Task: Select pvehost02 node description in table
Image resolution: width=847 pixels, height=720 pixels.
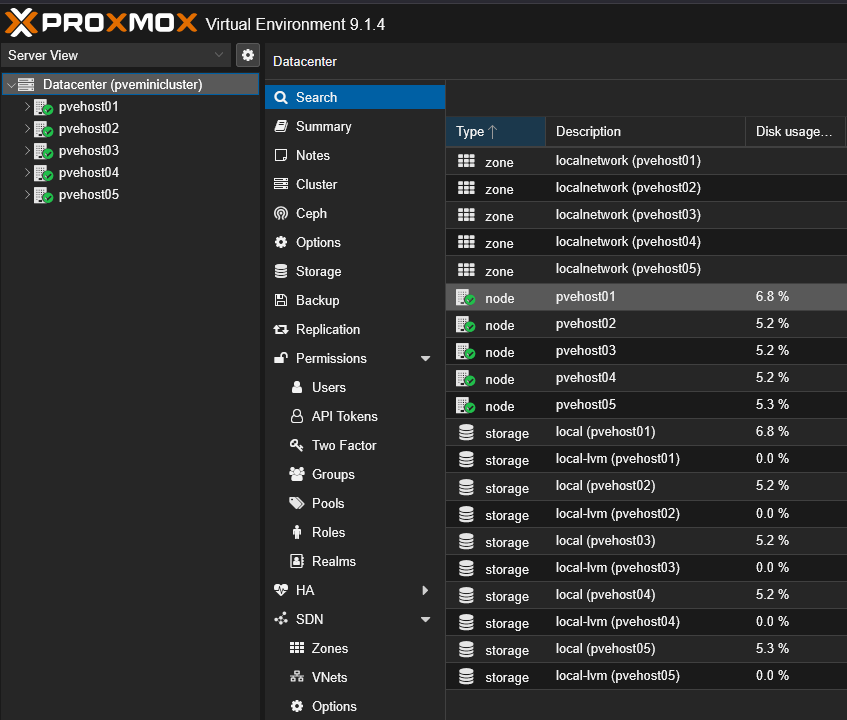Action: [x=586, y=324]
